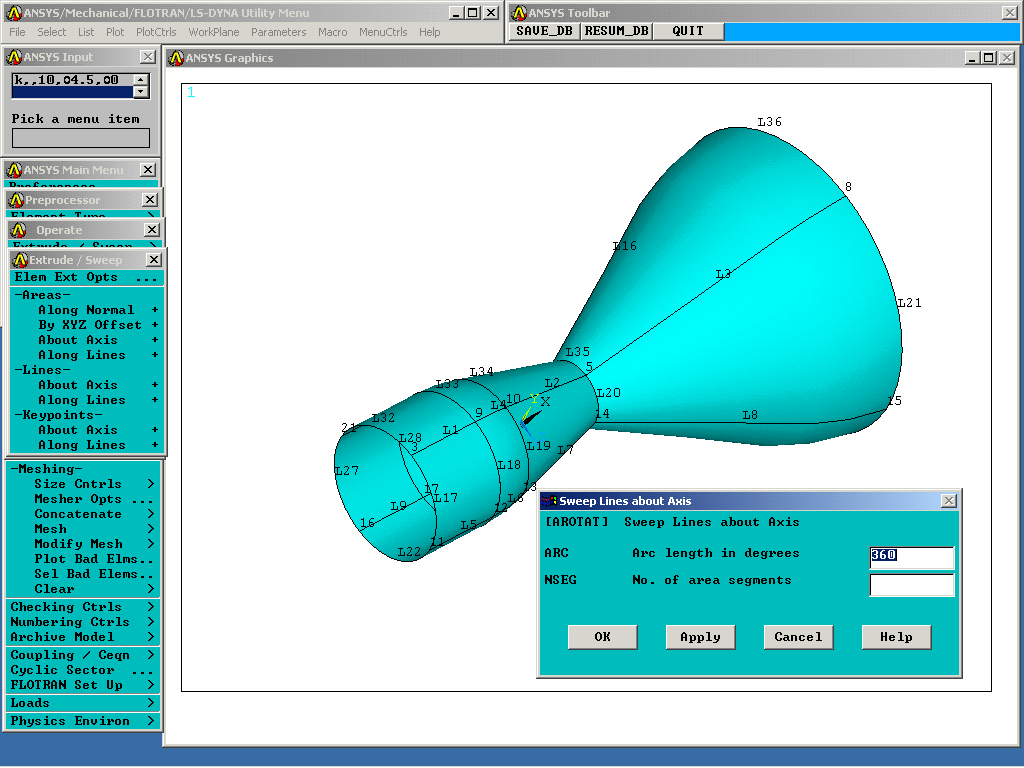Click ANSYS logo icon in Toolbar title
Image resolution: width=1024 pixels, height=768 pixels.
[x=519, y=12]
